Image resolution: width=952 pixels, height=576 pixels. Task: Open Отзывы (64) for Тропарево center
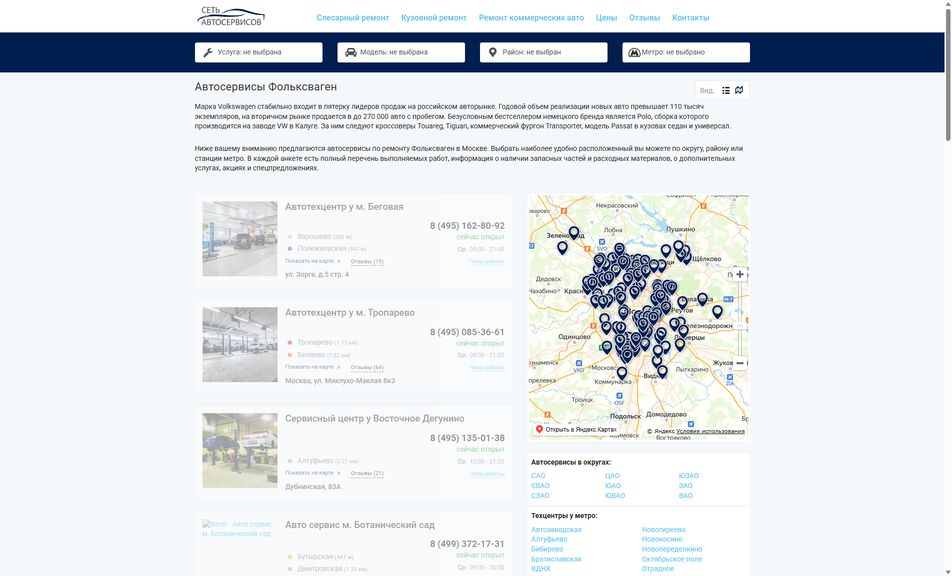click(367, 367)
